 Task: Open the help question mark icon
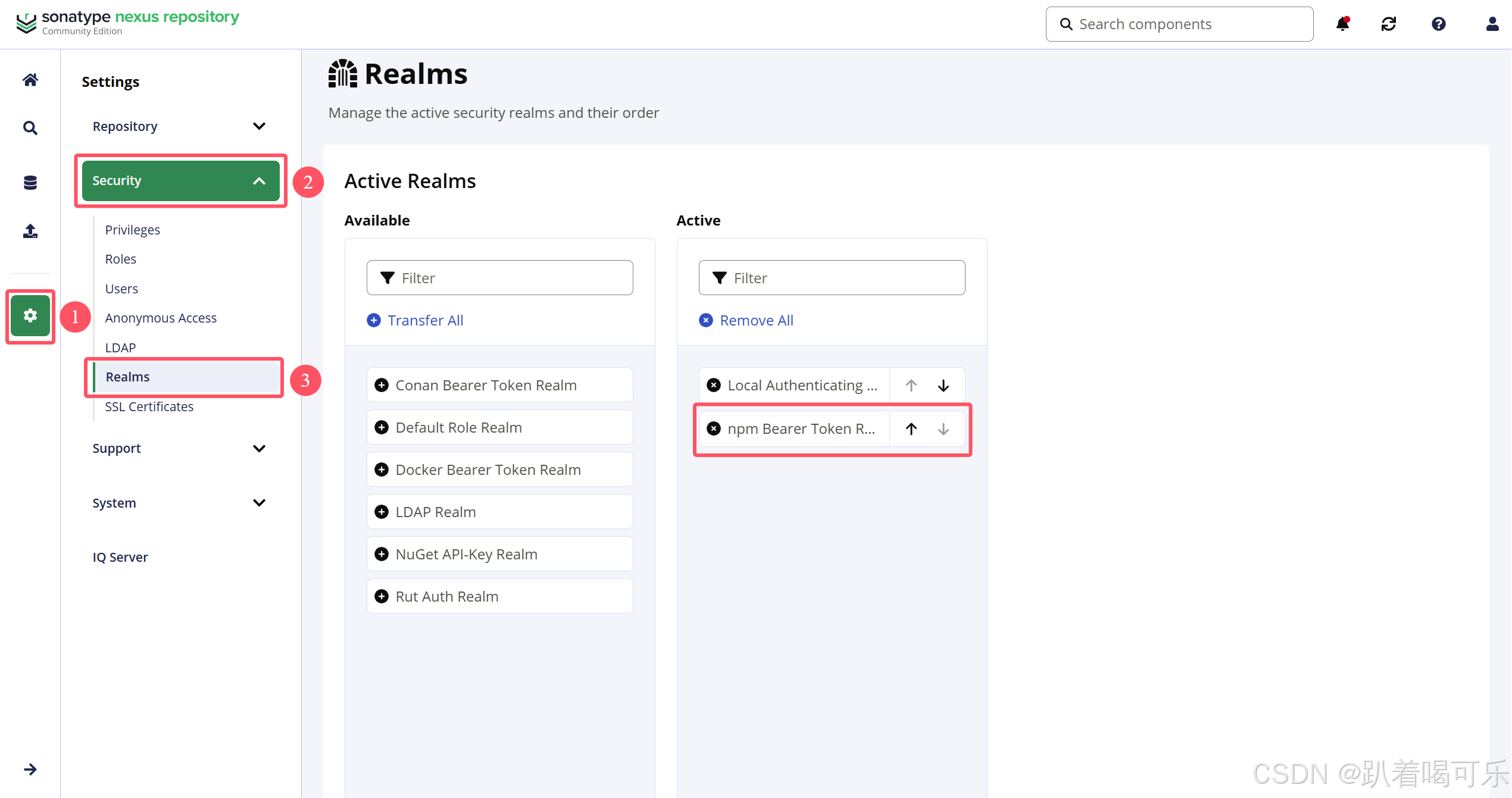pos(1439,24)
